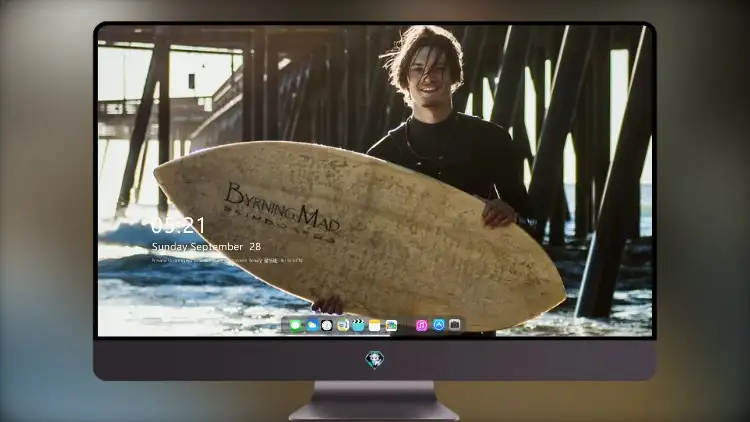
Task: Launch the pink iTunes Store icon
Action: pyautogui.click(x=421, y=325)
